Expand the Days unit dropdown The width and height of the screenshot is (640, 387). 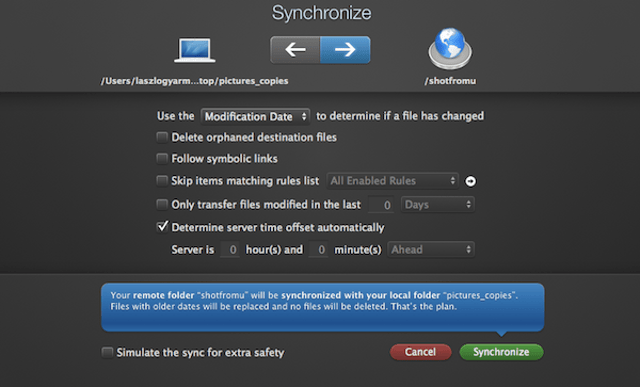tap(438, 204)
